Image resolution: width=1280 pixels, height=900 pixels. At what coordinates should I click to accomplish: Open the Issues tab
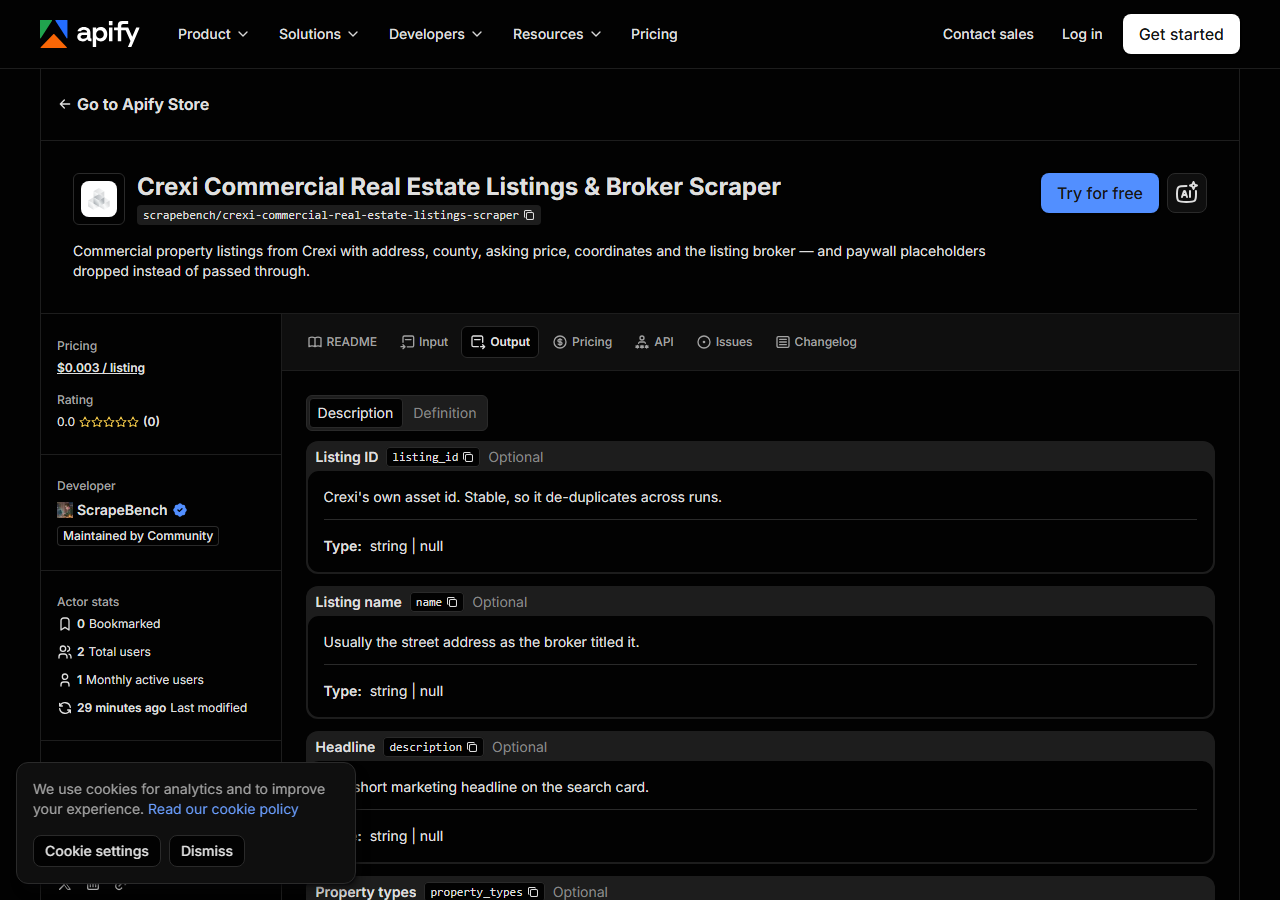[x=724, y=342]
